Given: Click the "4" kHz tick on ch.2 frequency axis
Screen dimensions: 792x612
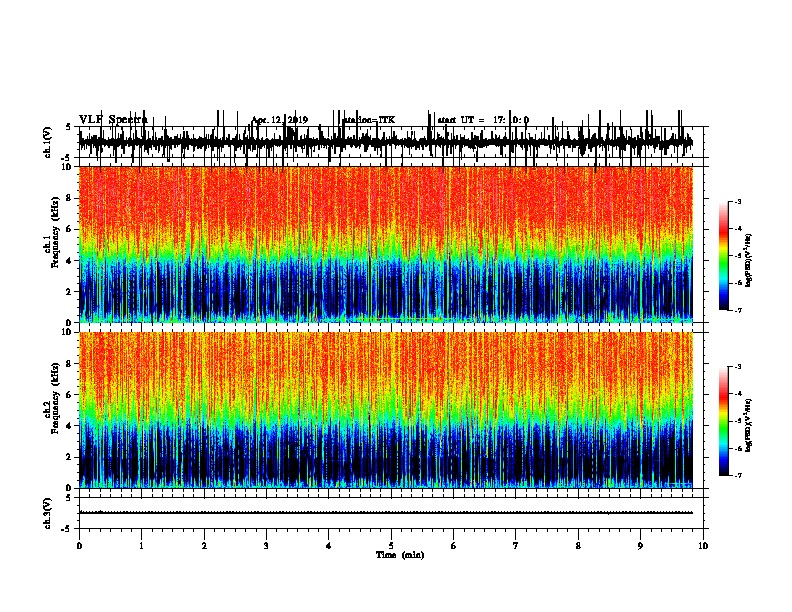Looking at the screenshot, I should (x=69, y=426).
